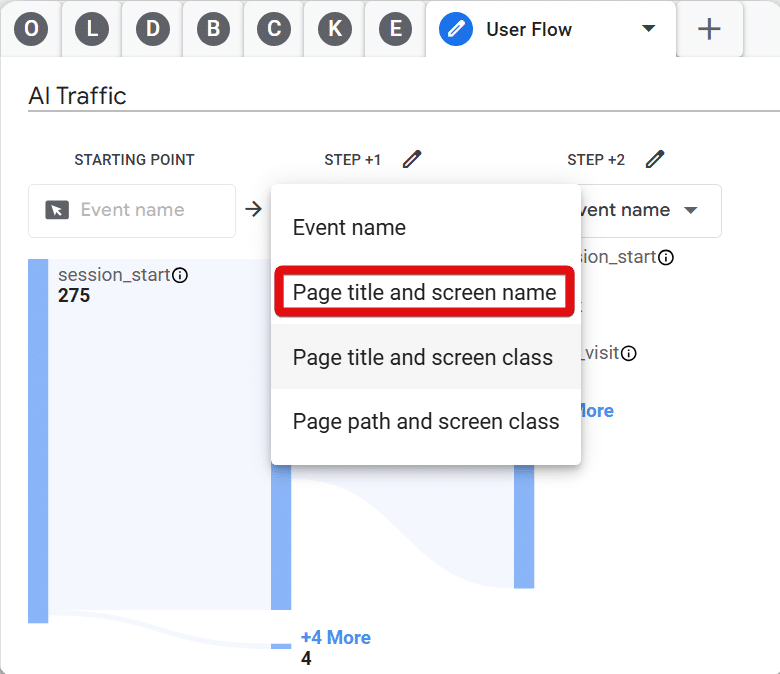The height and width of the screenshot is (674, 780).
Task: Click the starting point session_start node label
Action: click(x=114, y=275)
